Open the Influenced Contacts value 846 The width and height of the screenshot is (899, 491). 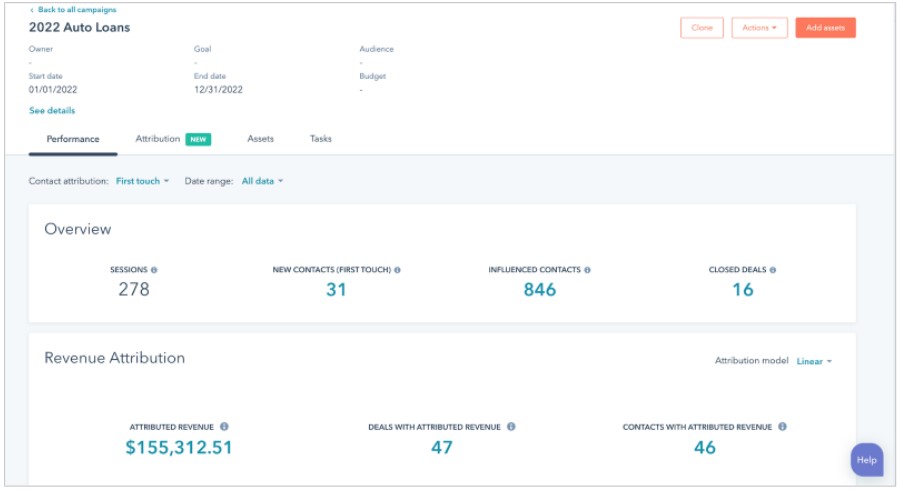(540, 290)
